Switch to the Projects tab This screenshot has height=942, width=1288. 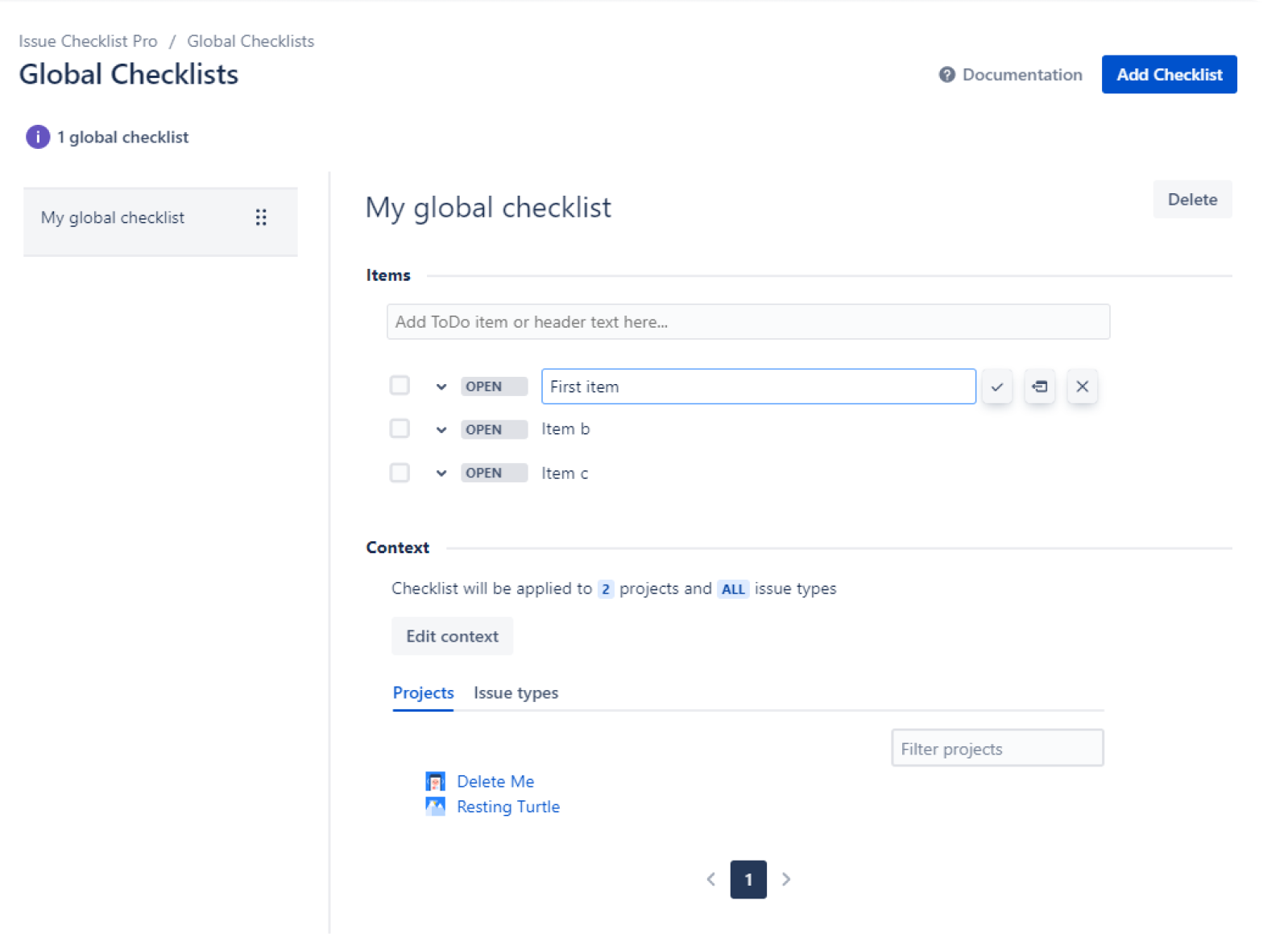click(423, 693)
